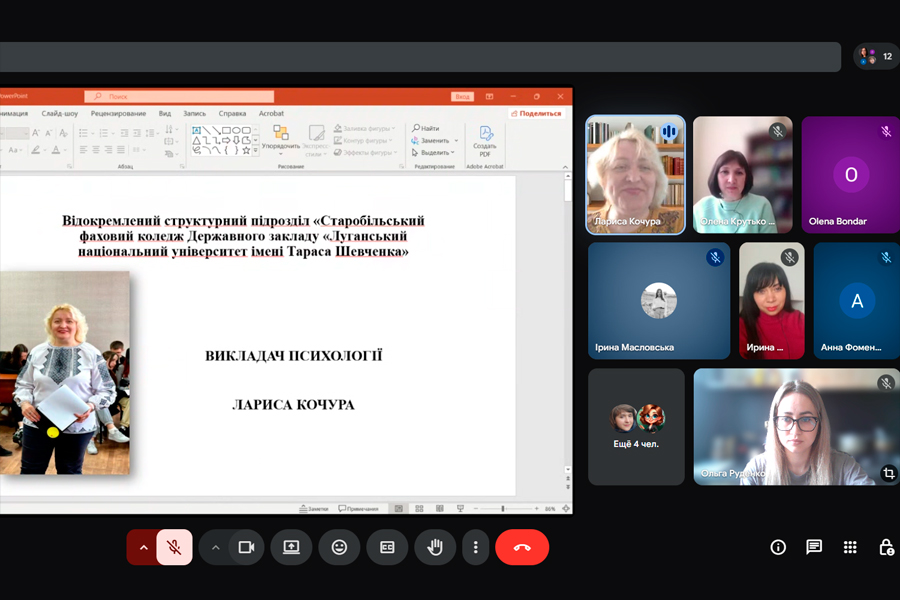Open the chat with everyone

[x=814, y=547]
